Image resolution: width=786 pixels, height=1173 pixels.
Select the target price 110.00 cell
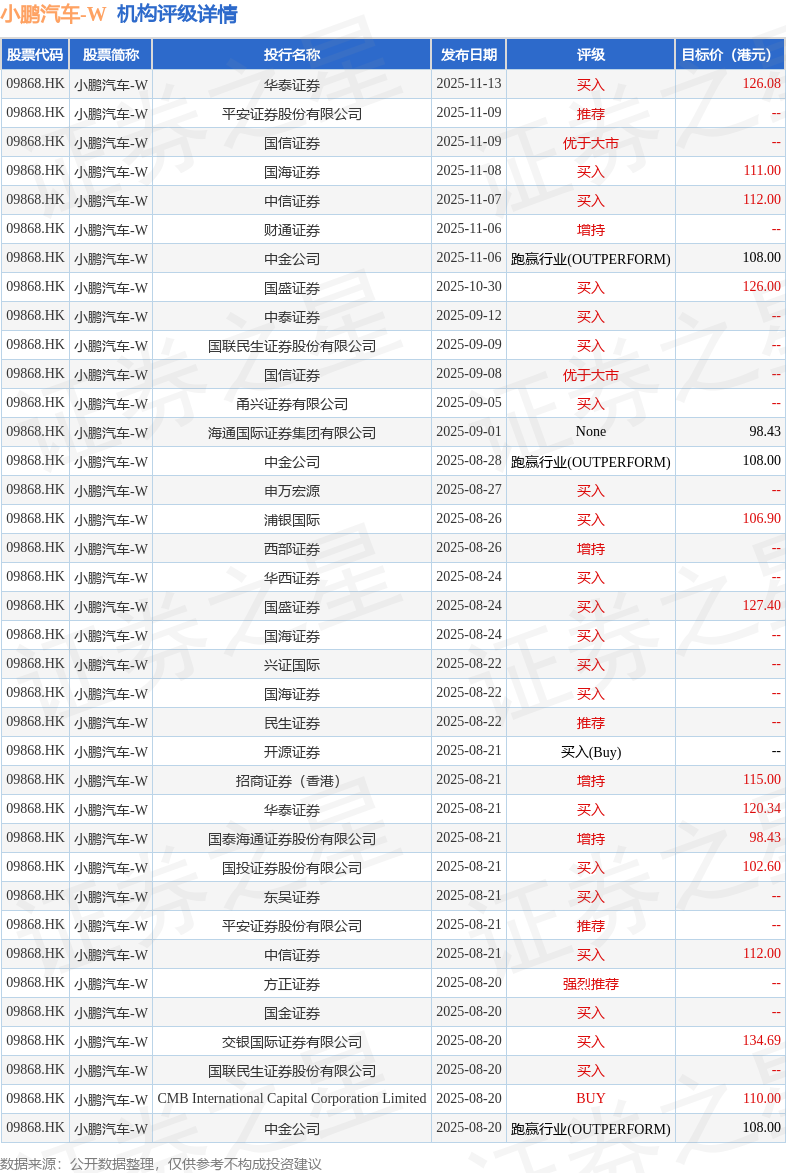[730, 1099]
